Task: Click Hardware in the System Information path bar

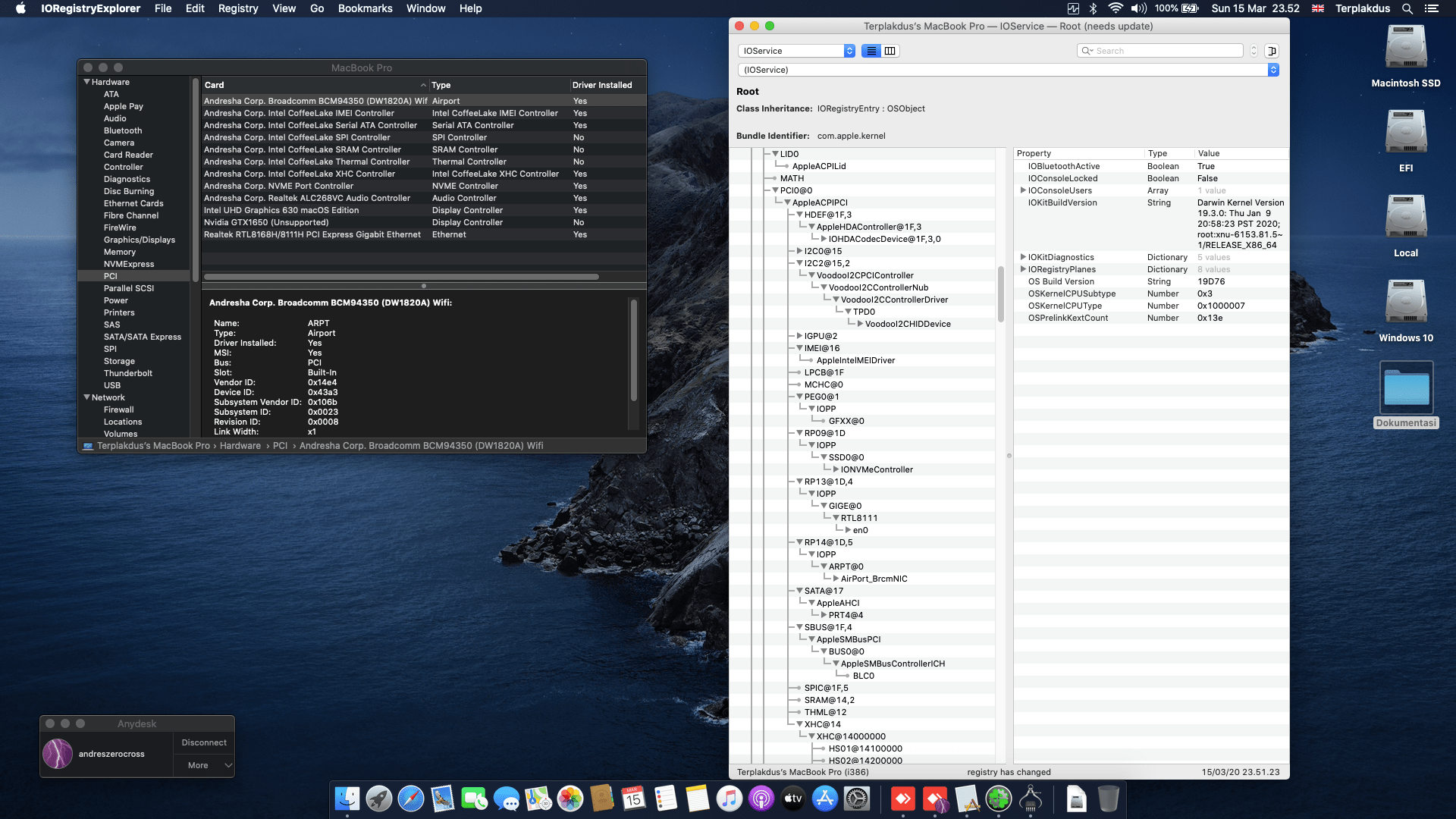Action: coord(240,446)
